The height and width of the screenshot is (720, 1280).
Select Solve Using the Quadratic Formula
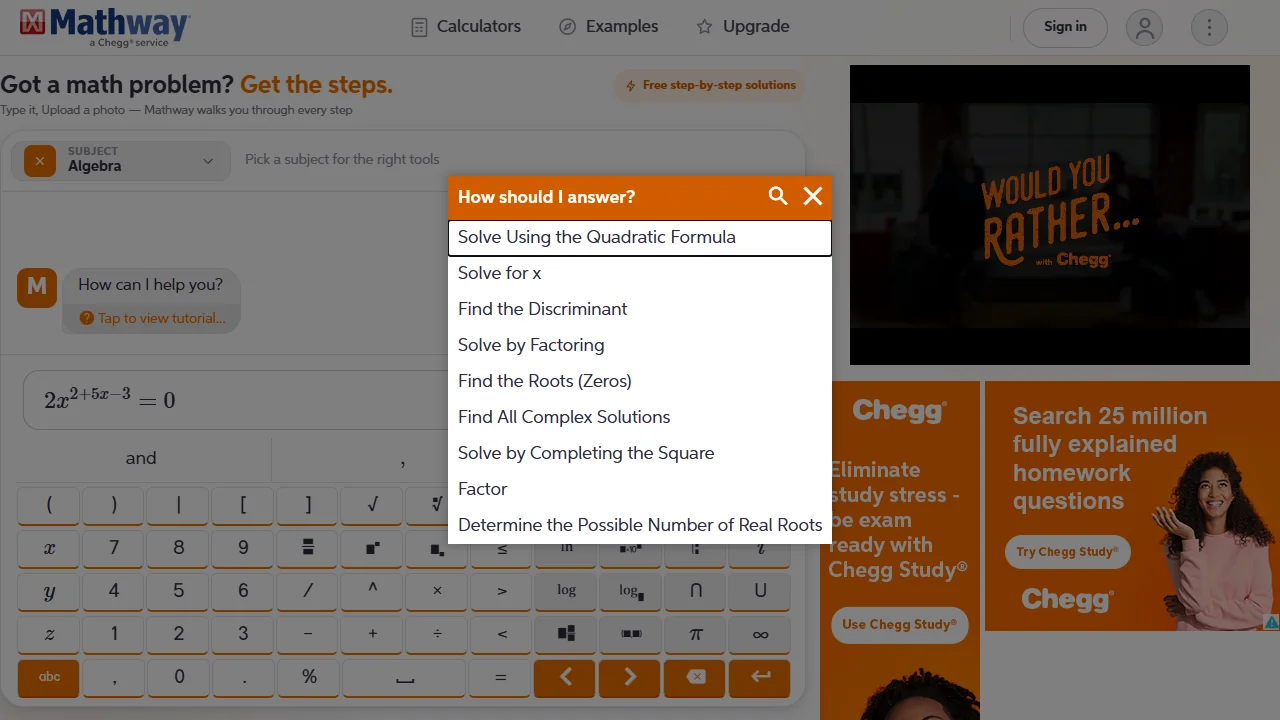(x=640, y=237)
